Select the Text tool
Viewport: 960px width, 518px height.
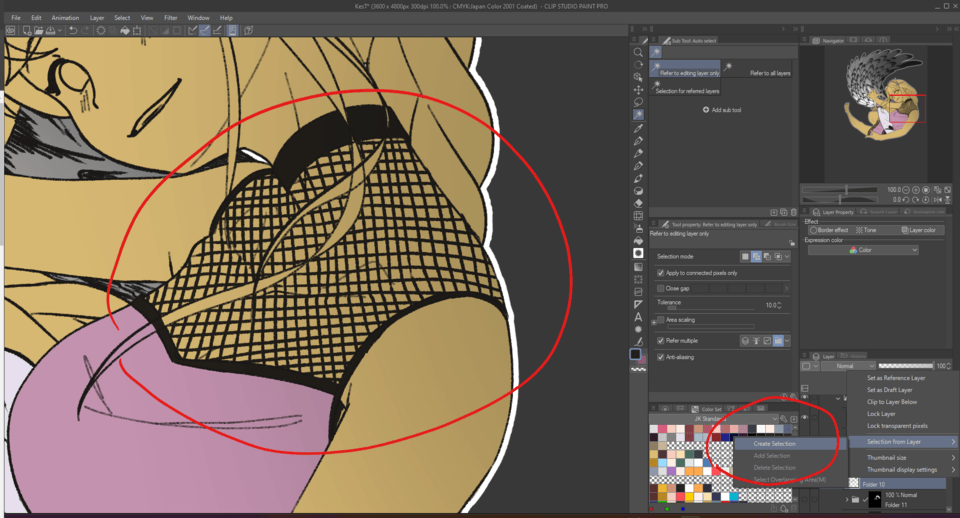[x=638, y=317]
